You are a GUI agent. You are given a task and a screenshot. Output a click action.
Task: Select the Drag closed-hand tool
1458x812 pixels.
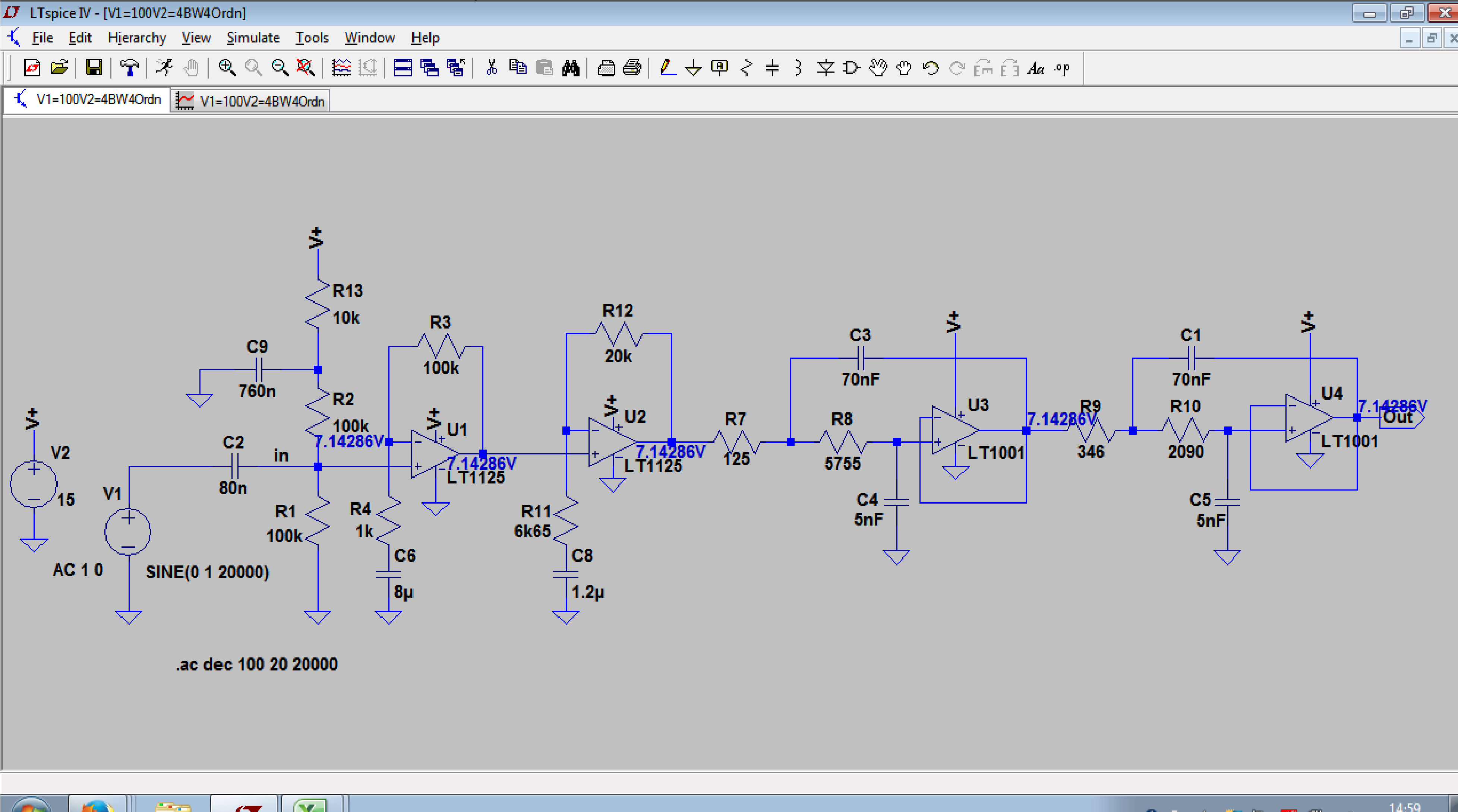coord(904,68)
